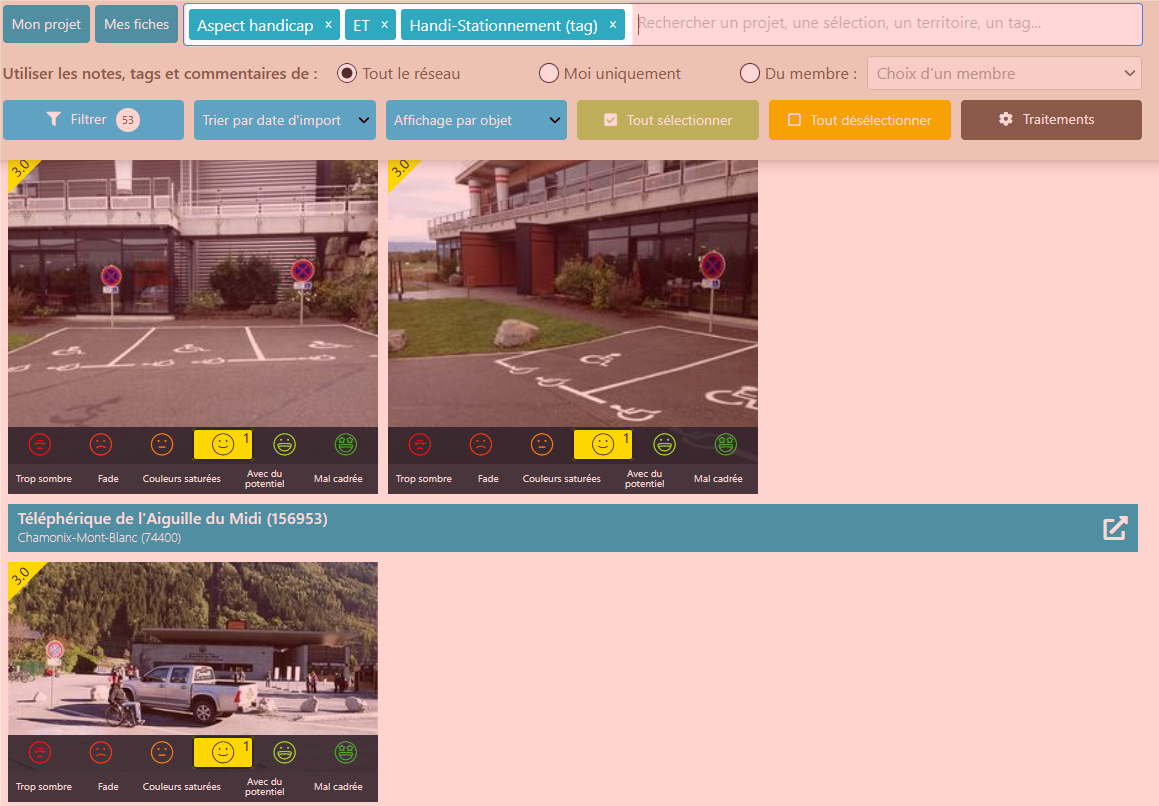Rate Aiguille du Midi photo with star-eyed face

coord(346,753)
